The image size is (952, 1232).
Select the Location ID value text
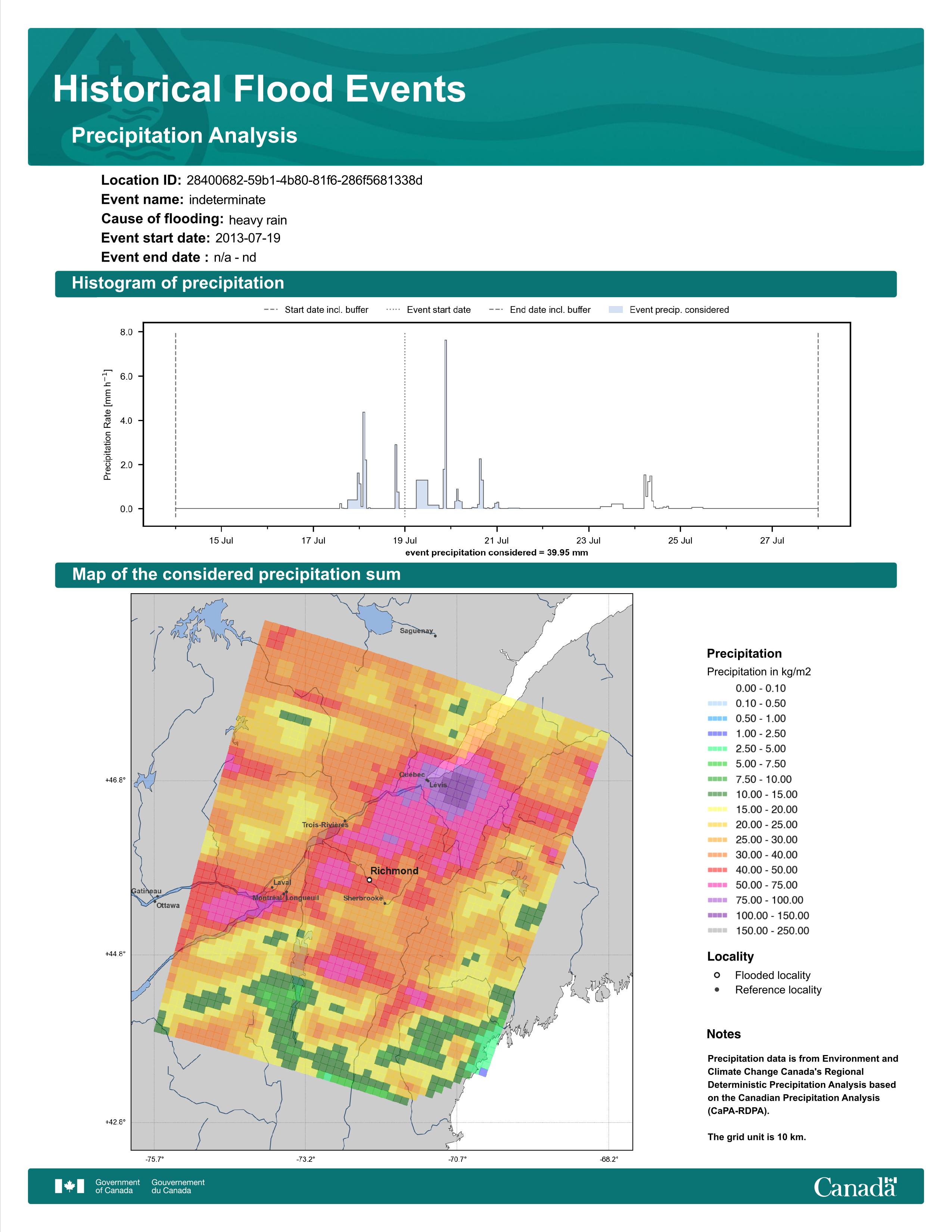(x=305, y=181)
